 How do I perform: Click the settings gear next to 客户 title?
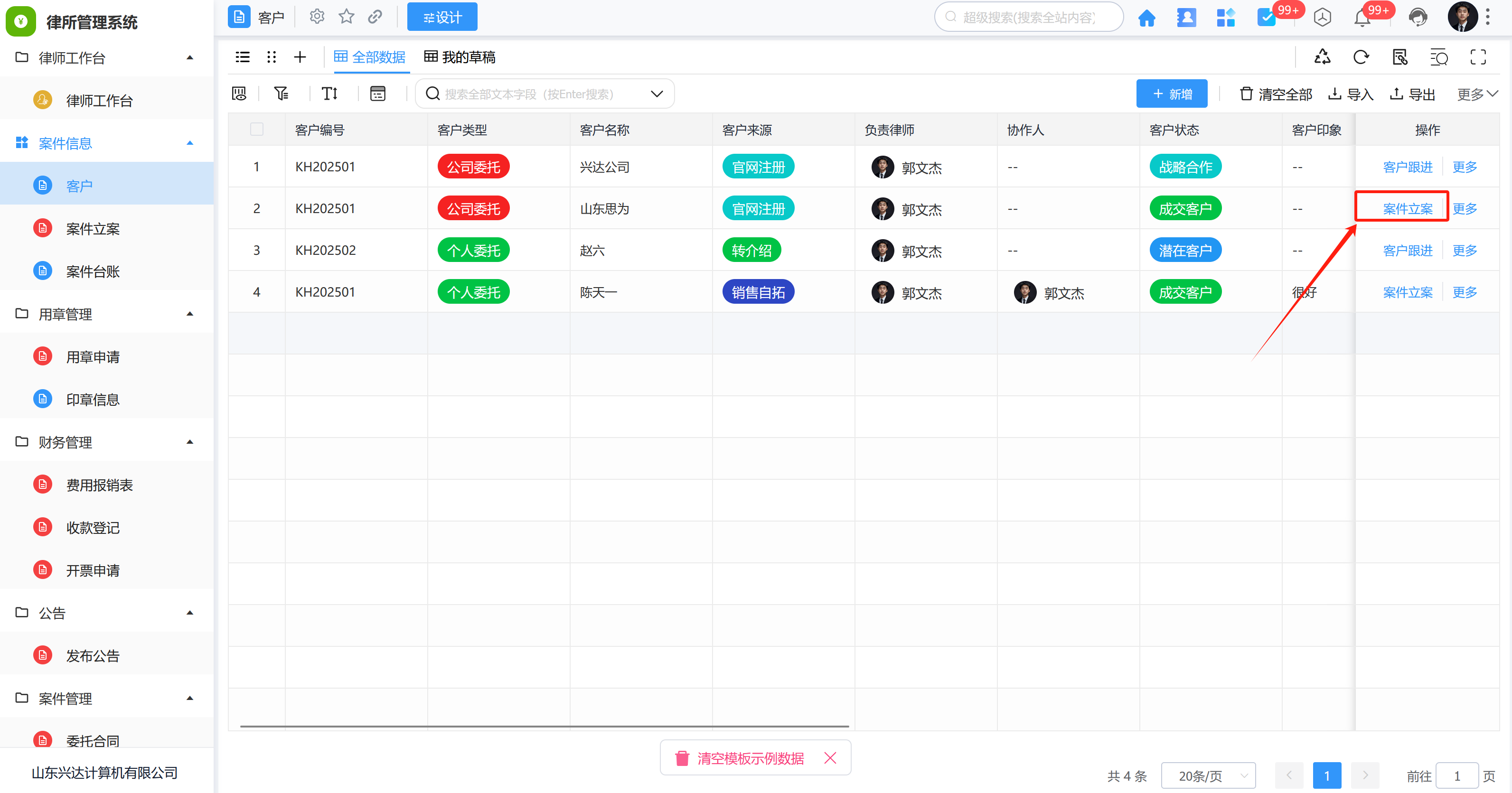point(317,17)
